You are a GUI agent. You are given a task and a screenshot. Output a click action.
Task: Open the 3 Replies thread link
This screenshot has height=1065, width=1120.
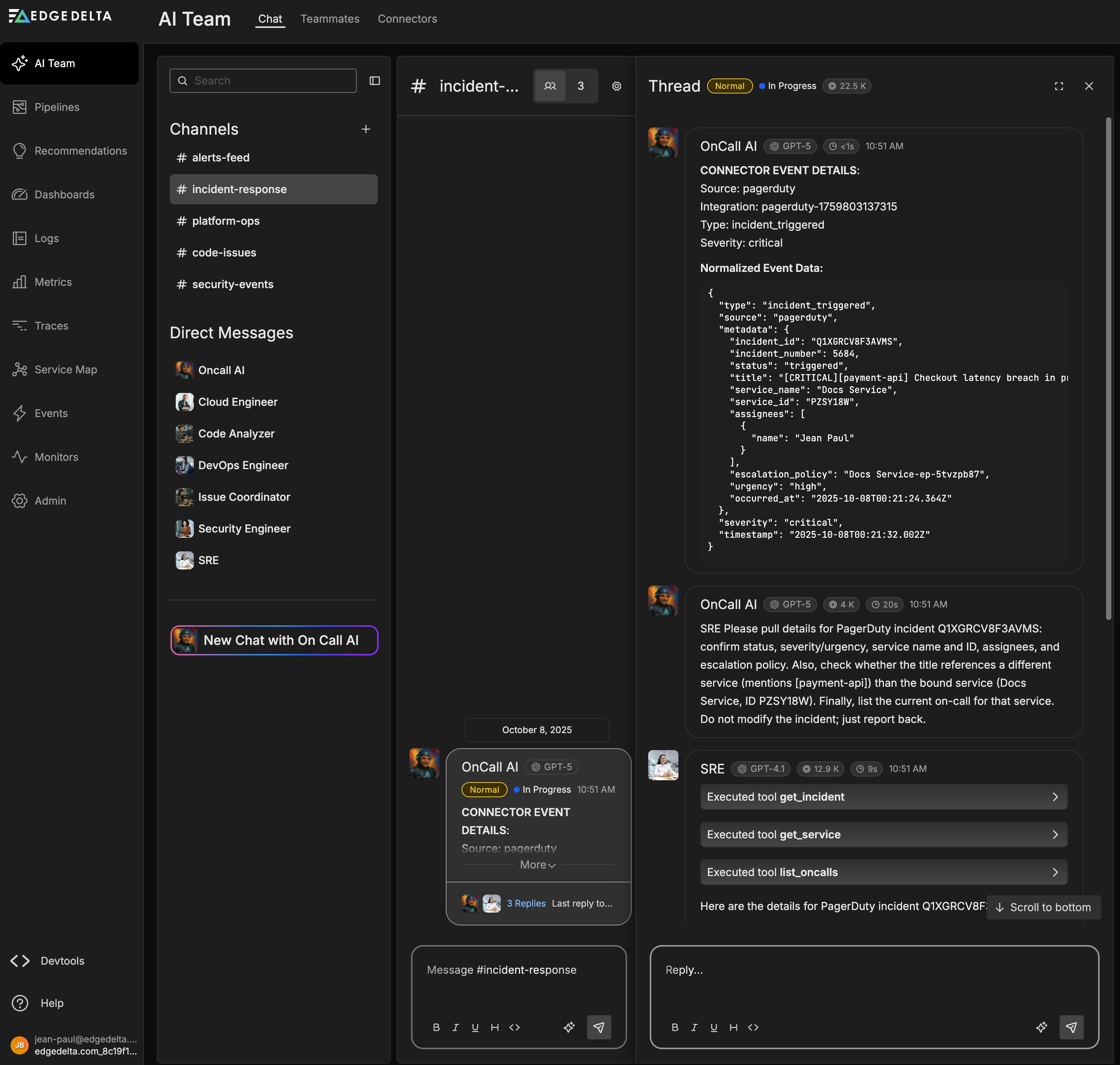526,903
